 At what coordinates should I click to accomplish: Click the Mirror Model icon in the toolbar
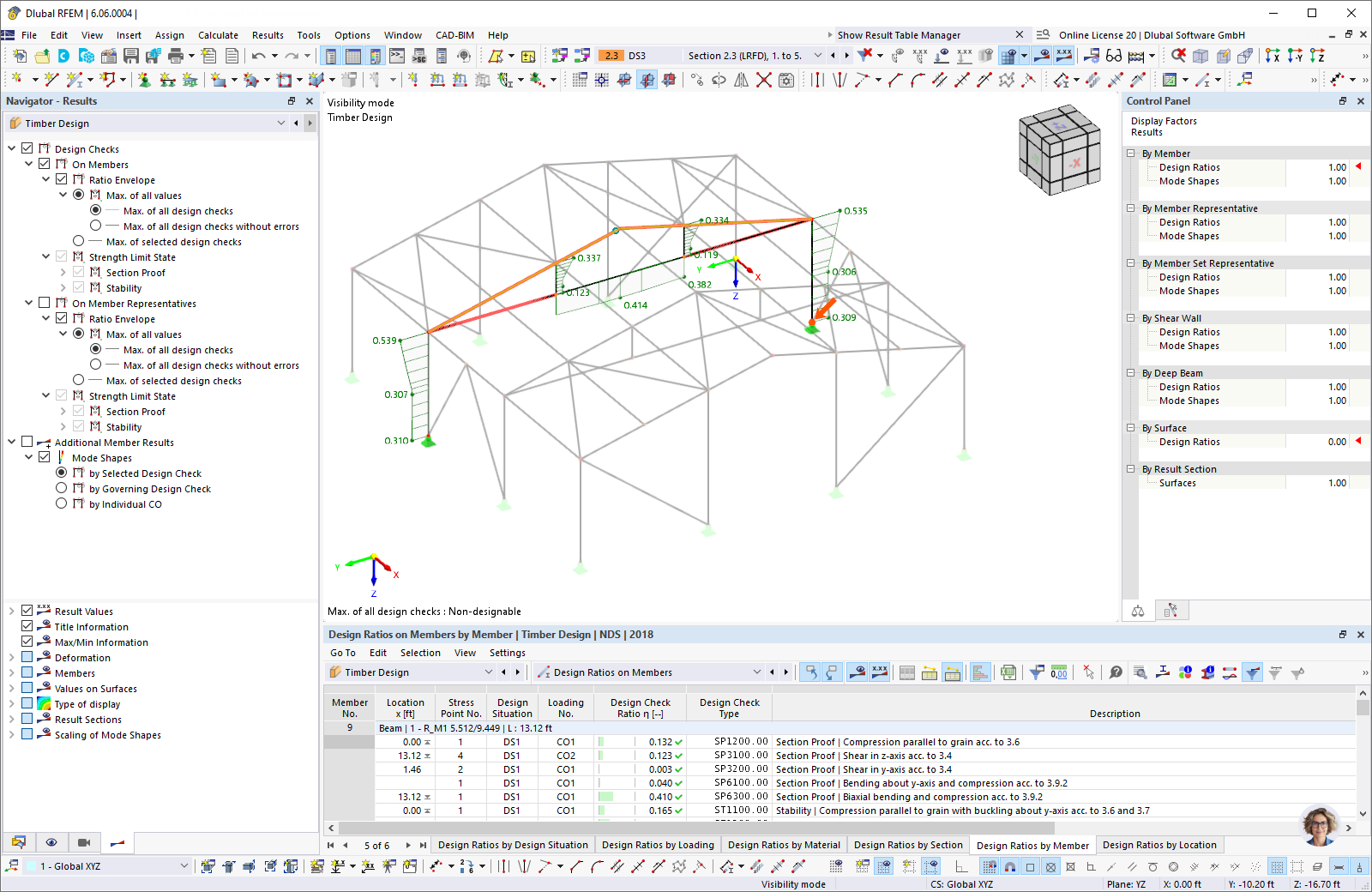click(741, 80)
